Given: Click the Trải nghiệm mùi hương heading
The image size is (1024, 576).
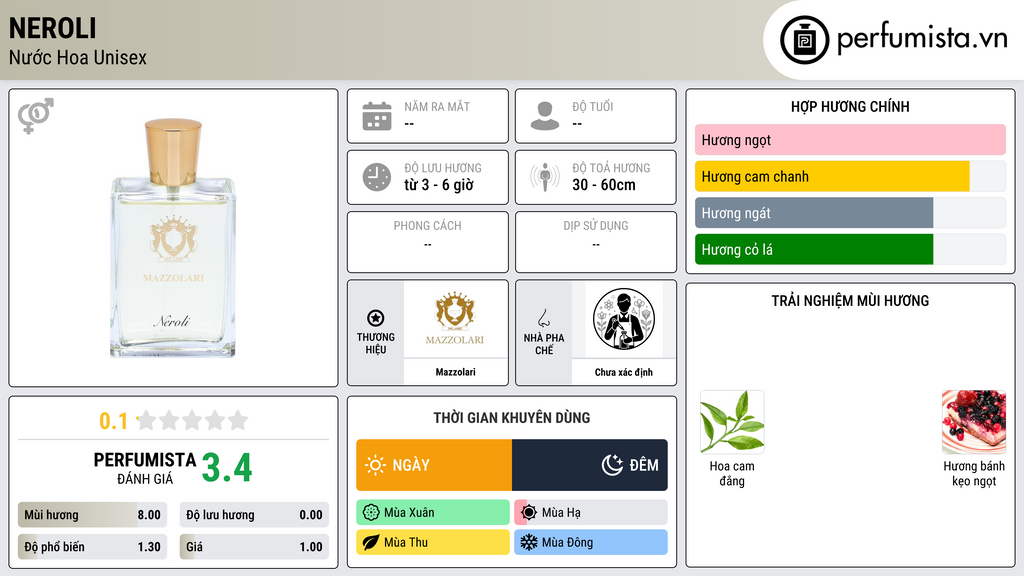Looking at the screenshot, I should (x=850, y=300).
